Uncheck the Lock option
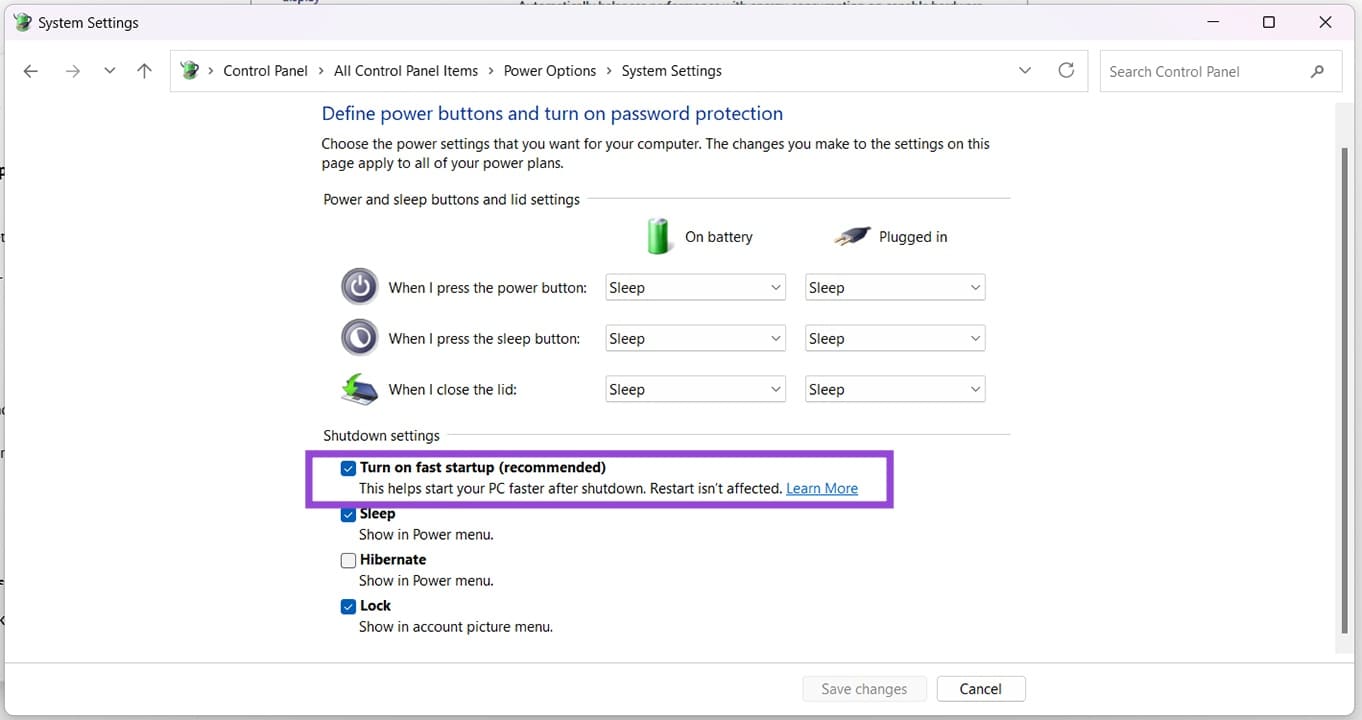 (x=348, y=606)
